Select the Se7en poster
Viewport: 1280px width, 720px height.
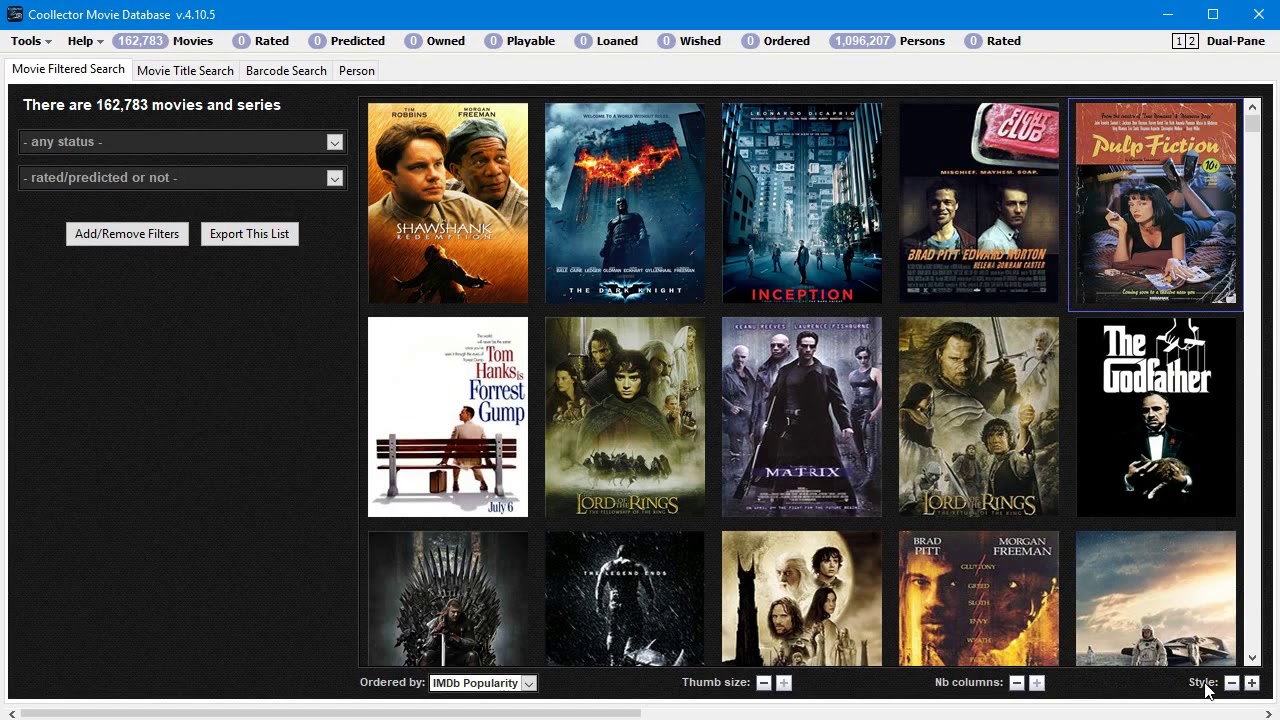coord(979,598)
